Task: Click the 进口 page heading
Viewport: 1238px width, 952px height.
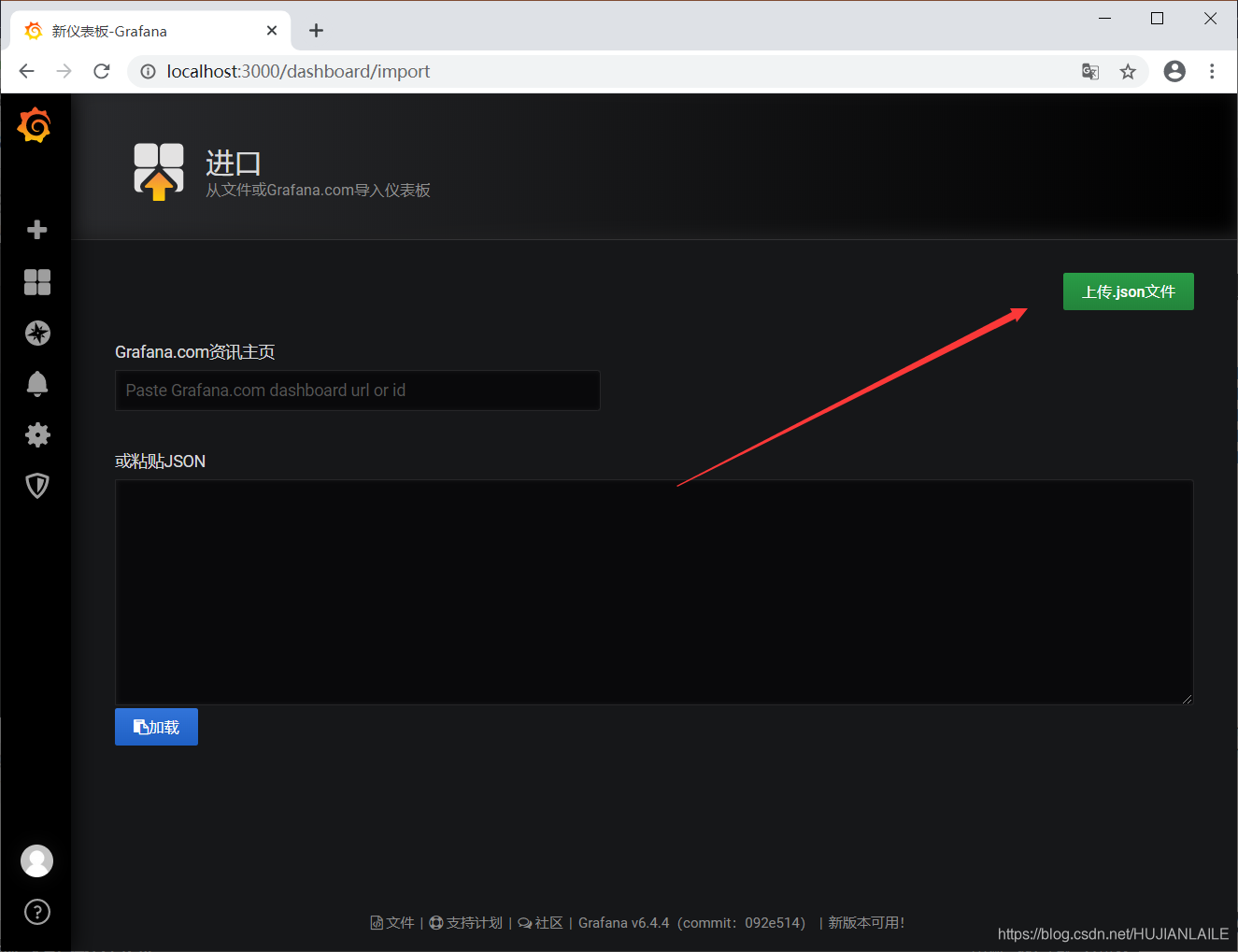Action: [x=233, y=163]
